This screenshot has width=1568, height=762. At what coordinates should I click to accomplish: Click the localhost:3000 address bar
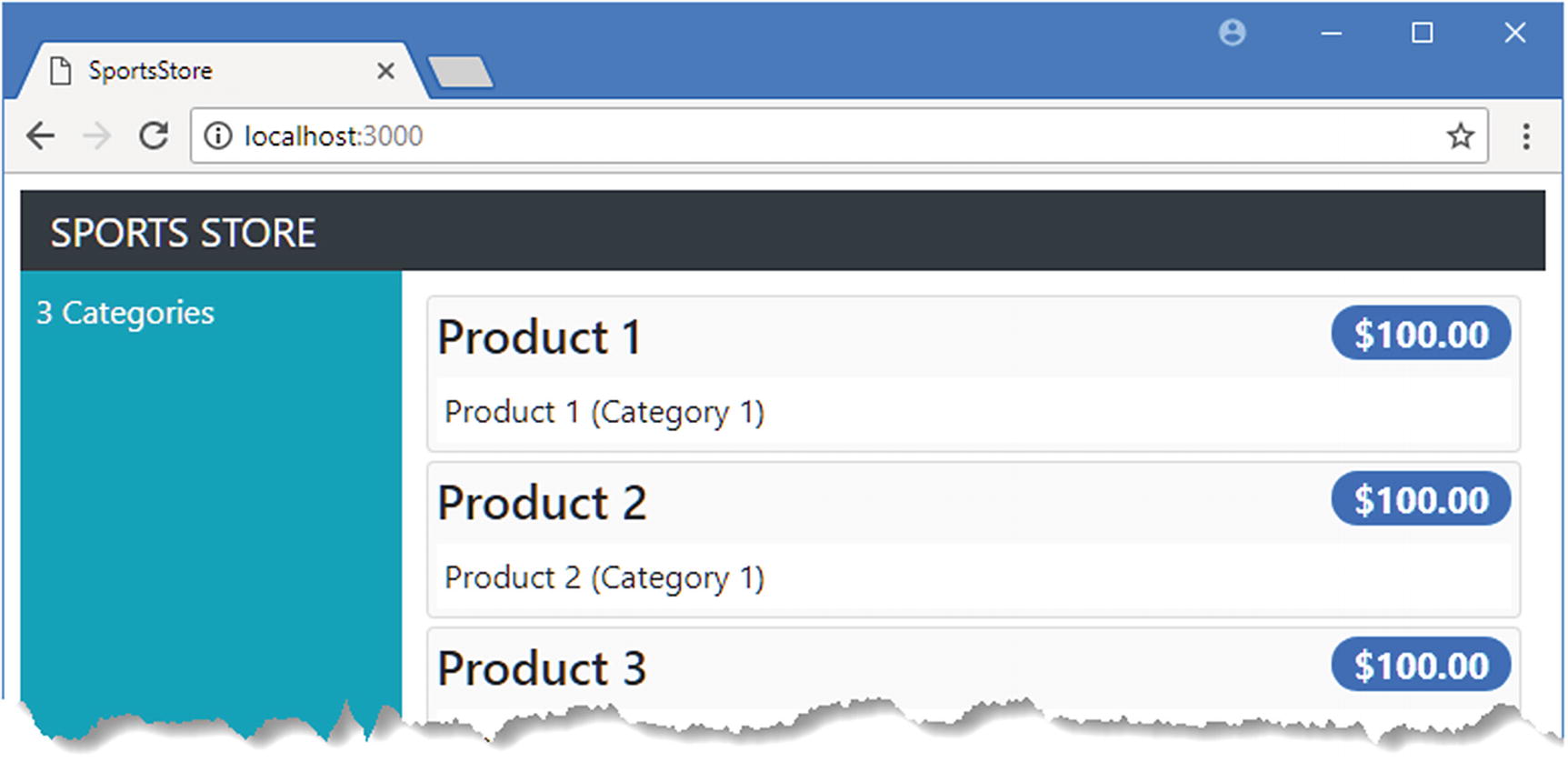(818, 136)
